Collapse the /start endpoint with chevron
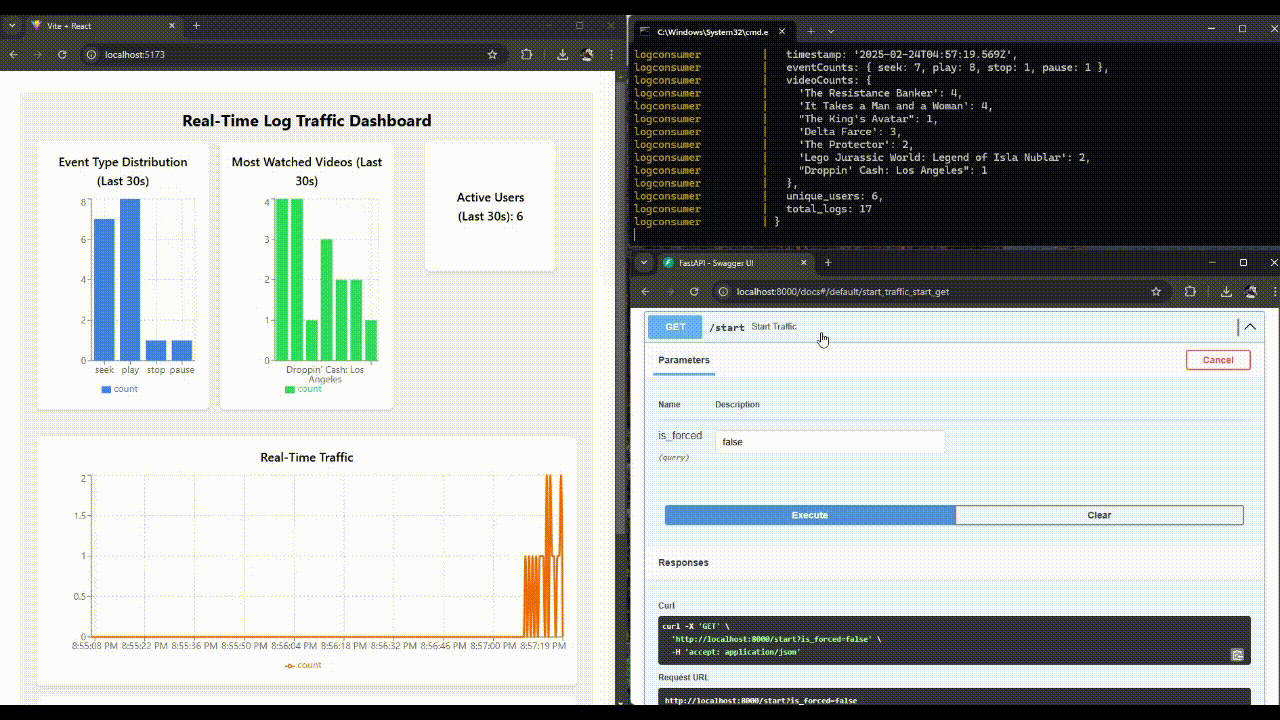This screenshot has width=1280, height=720. click(x=1249, y=327)
